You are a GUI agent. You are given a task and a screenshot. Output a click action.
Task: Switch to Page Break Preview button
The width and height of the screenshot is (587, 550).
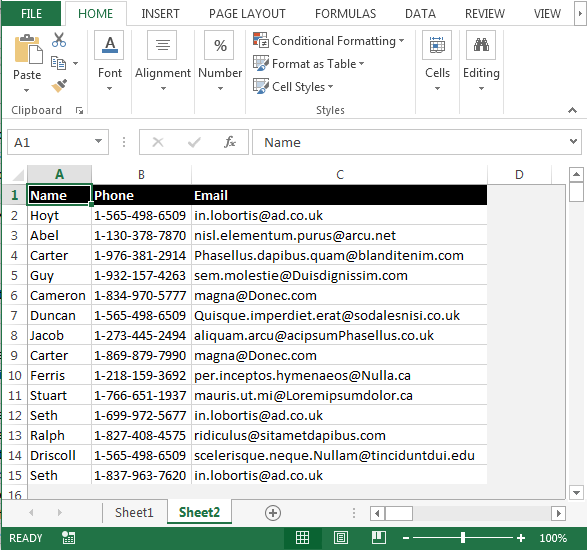point(378,538)
